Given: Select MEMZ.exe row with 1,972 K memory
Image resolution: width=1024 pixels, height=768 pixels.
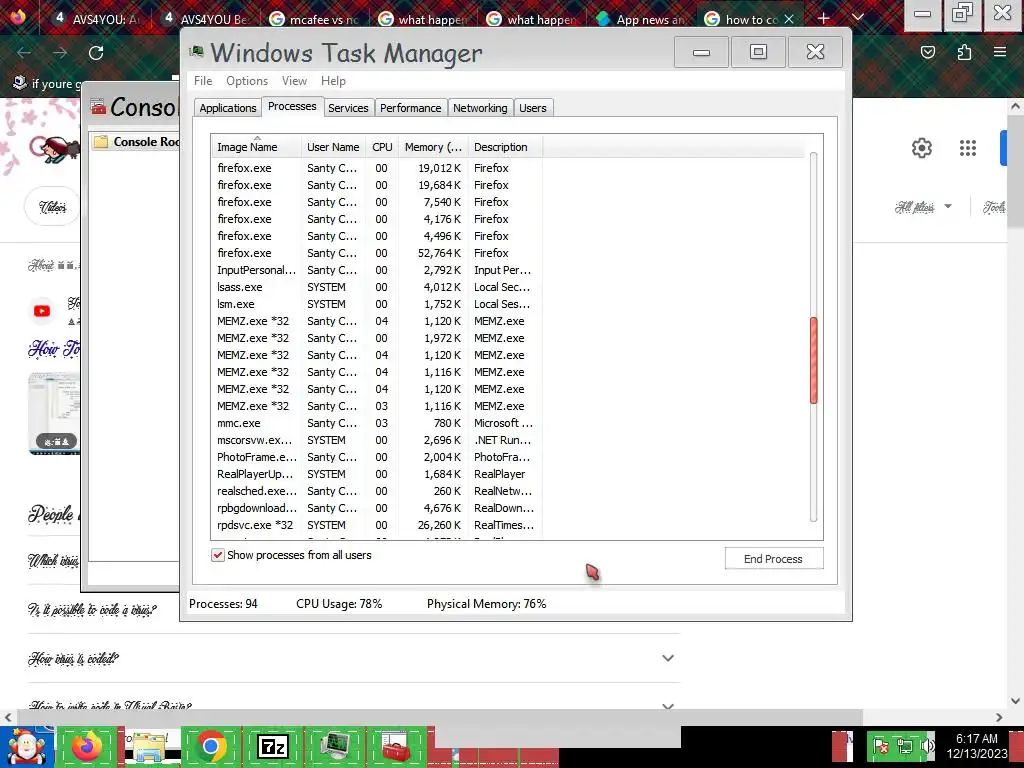Looking at the screenshot, I should click(376, 338).
